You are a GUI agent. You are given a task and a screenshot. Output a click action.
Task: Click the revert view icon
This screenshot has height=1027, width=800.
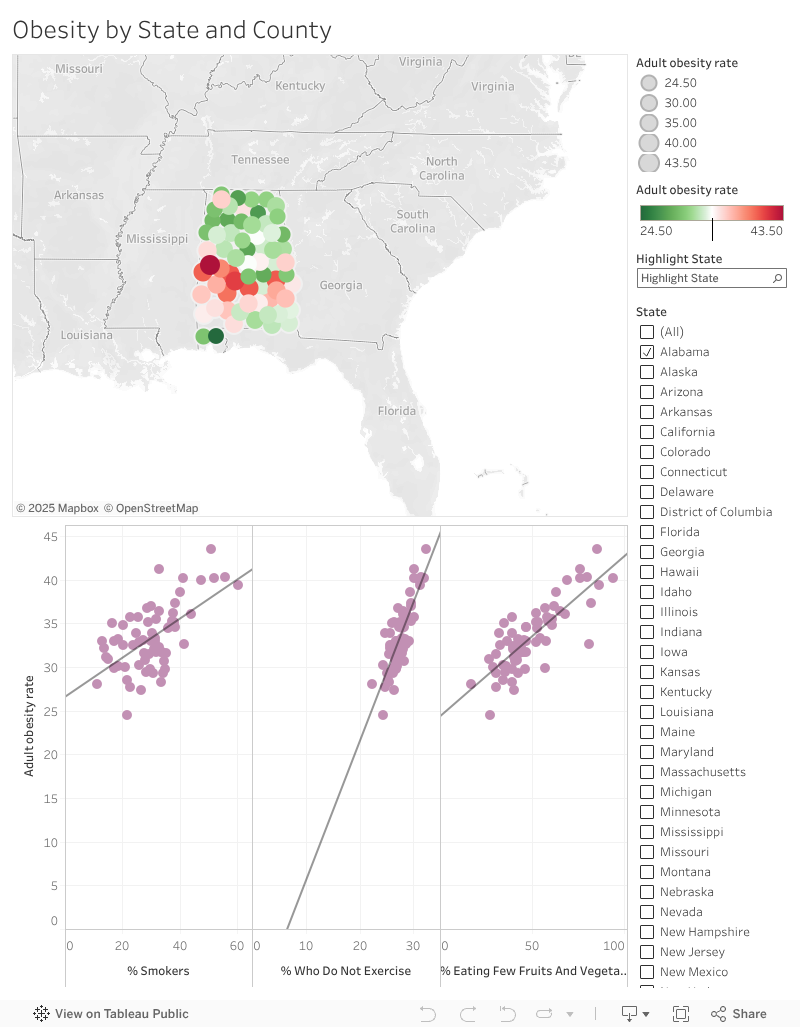point(507,1014)
